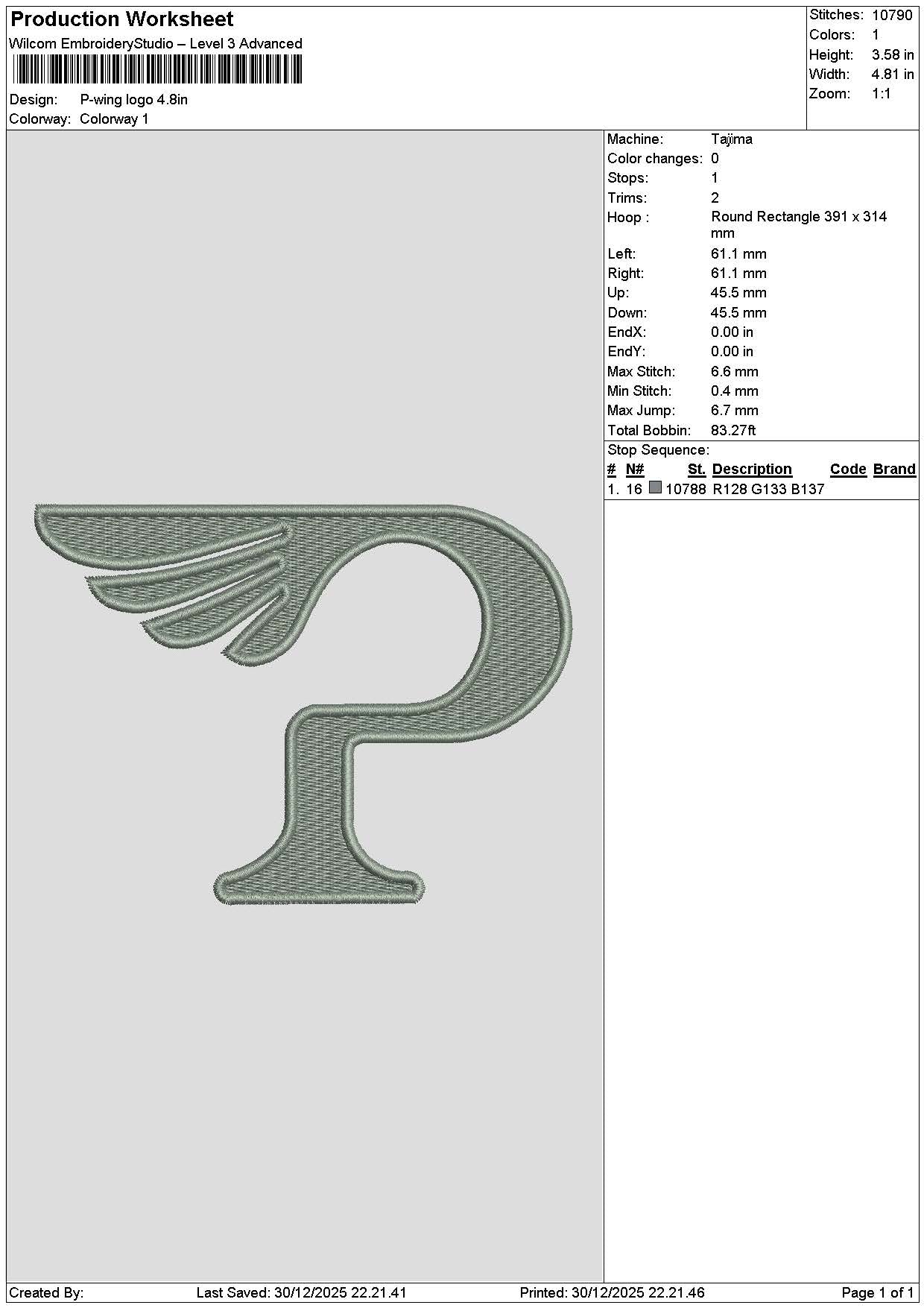924x1308 pixels.
Task: Click the 'Brand' column header
Action: (x=894, y=470)
